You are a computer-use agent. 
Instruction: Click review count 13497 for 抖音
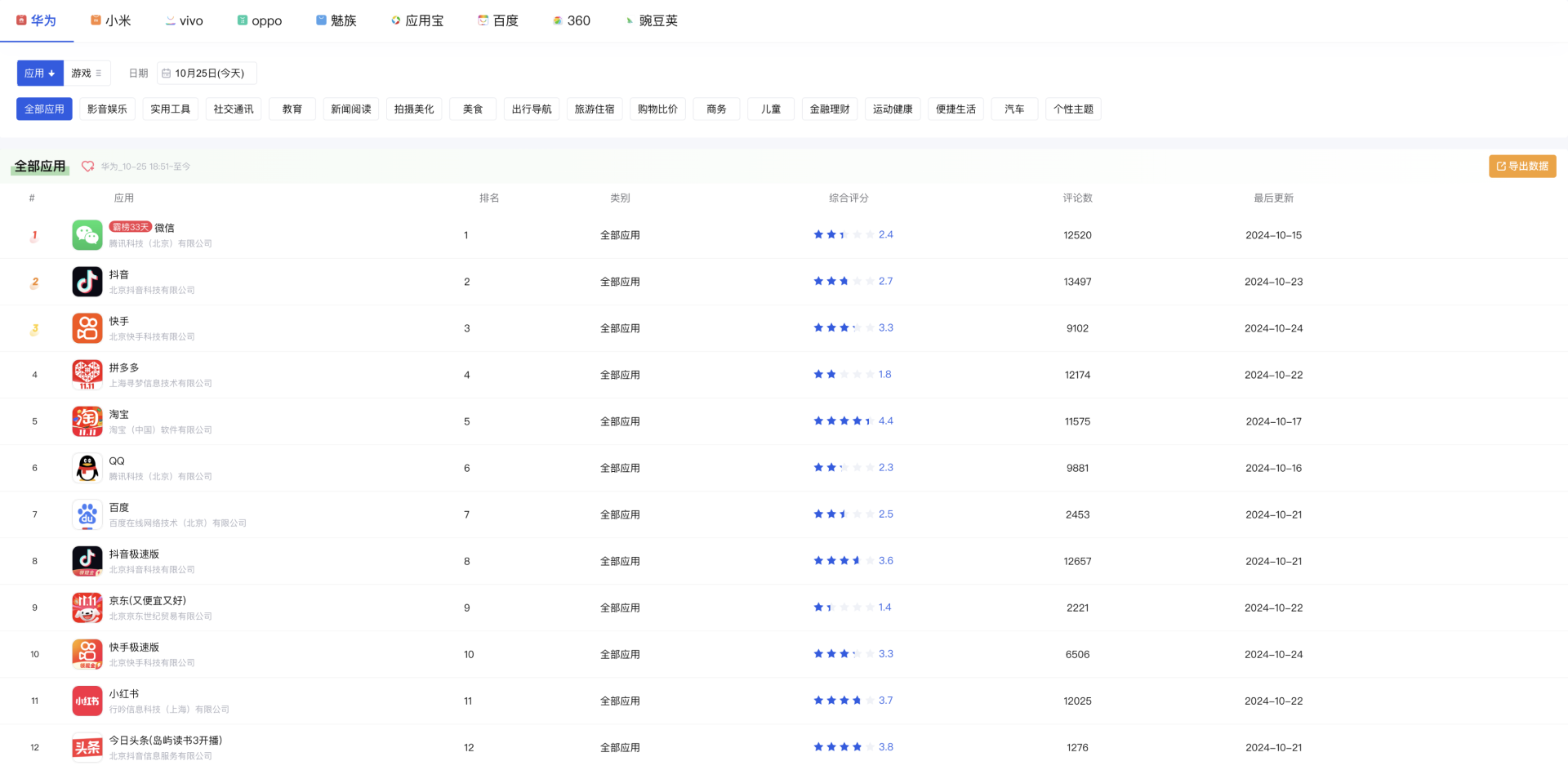(1077, 282)
